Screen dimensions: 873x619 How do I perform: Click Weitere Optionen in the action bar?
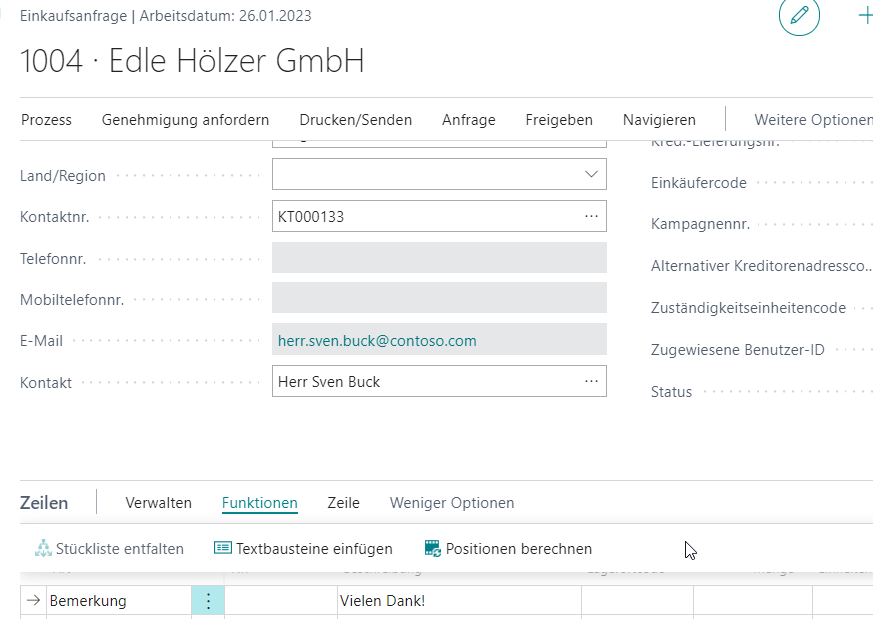click(812, 120)
